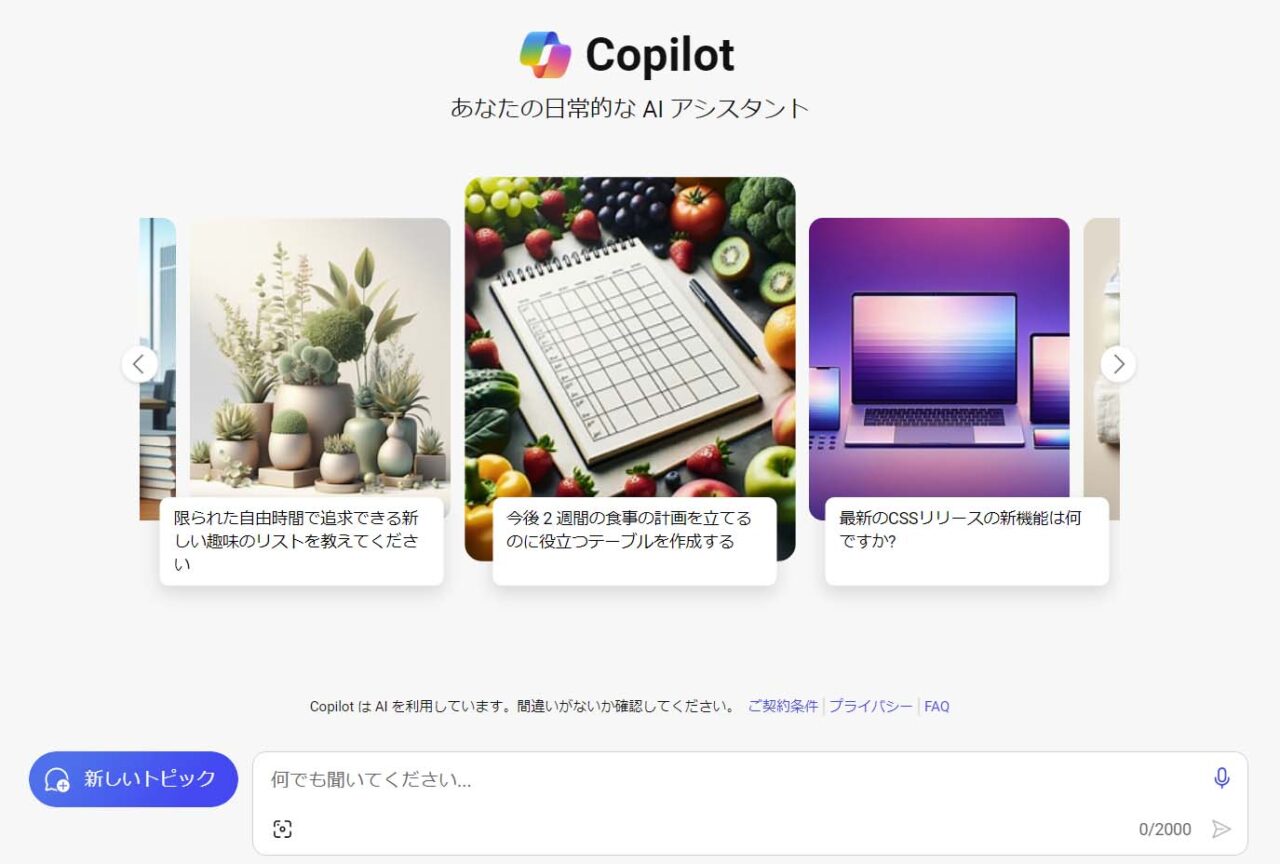Image resolution: width=1280 pixels, height=864 pixels.
Task: Click the partially visible left carousel card
Action: coord(157,300)
